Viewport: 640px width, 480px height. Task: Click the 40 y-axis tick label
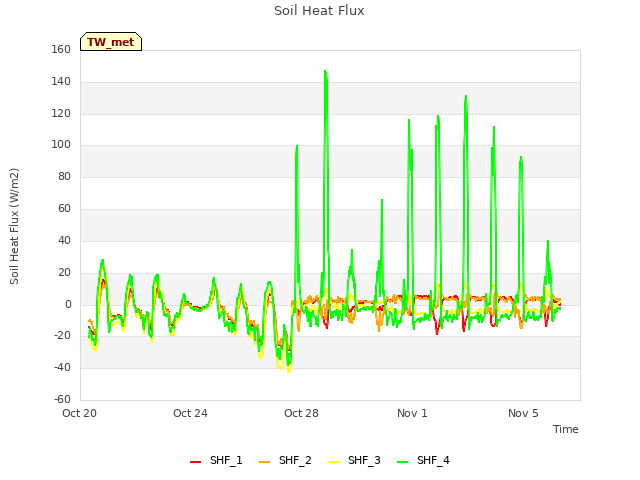coord(64,240)
